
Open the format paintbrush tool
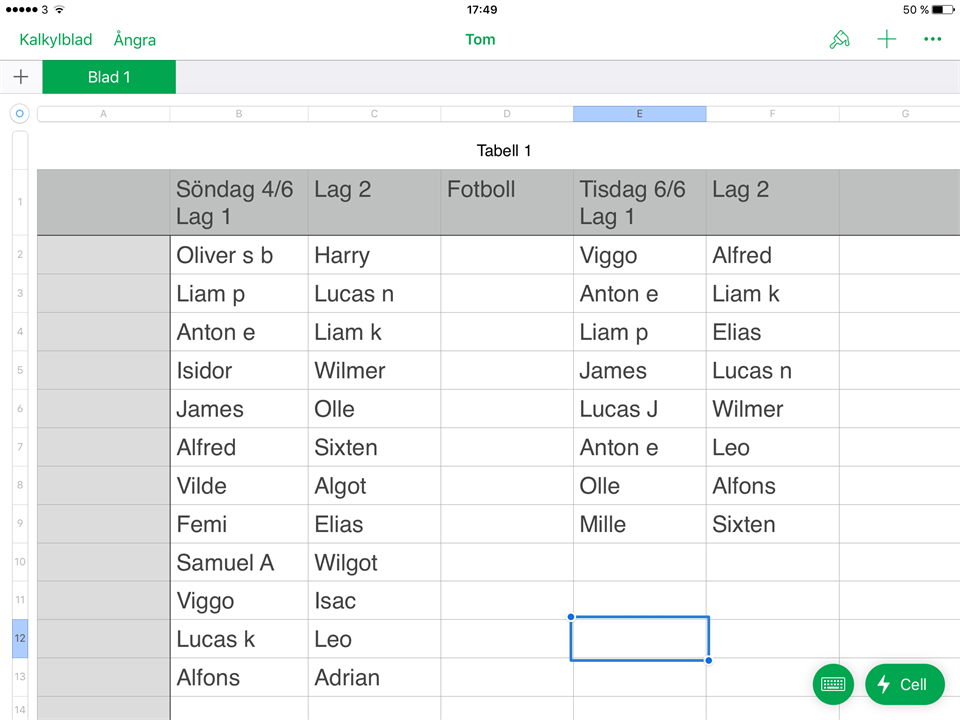point(839,40)
